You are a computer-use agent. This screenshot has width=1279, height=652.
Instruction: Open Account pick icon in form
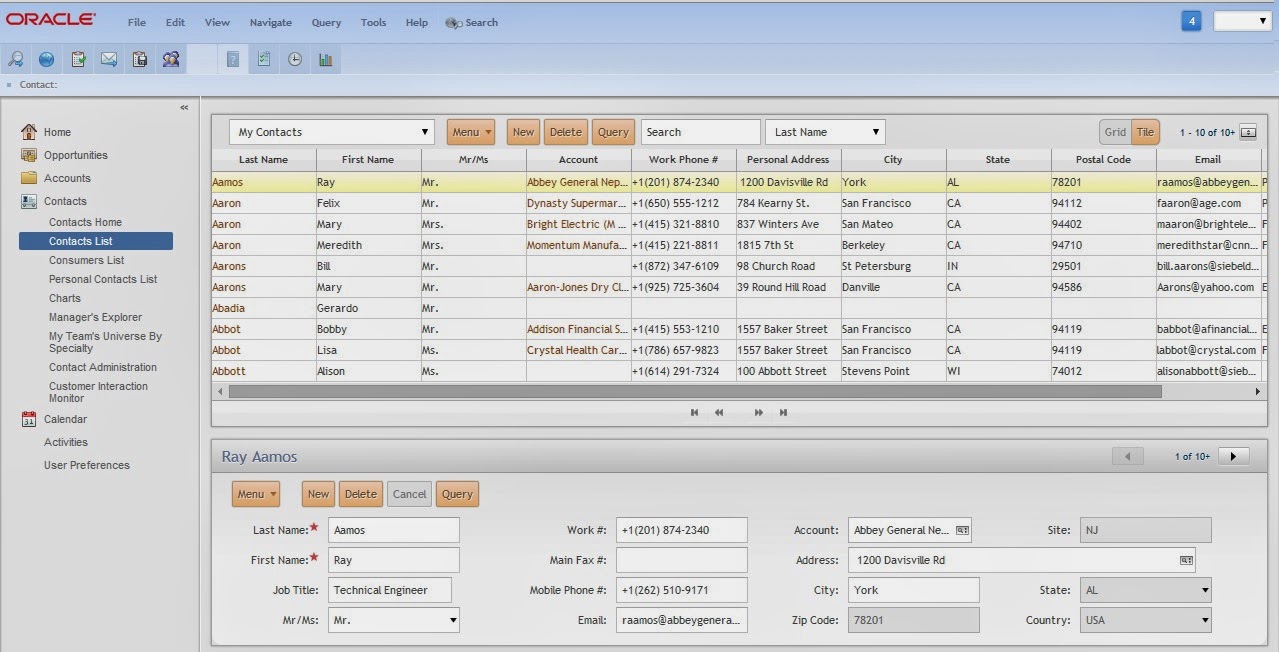pyautogui.click(x=962, y=530)
